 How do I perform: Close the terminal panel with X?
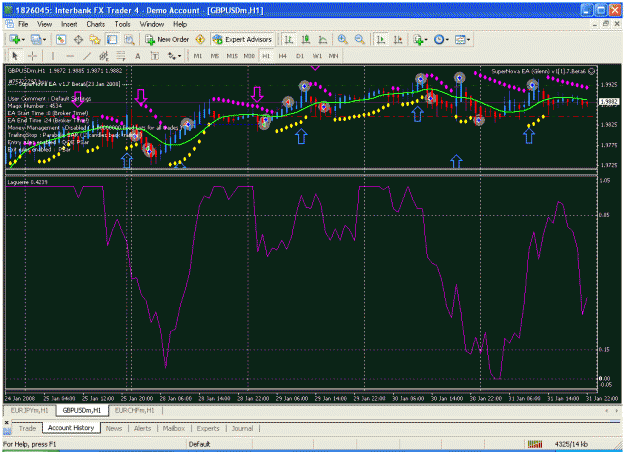pyautogui.click(x=6, y=423)
